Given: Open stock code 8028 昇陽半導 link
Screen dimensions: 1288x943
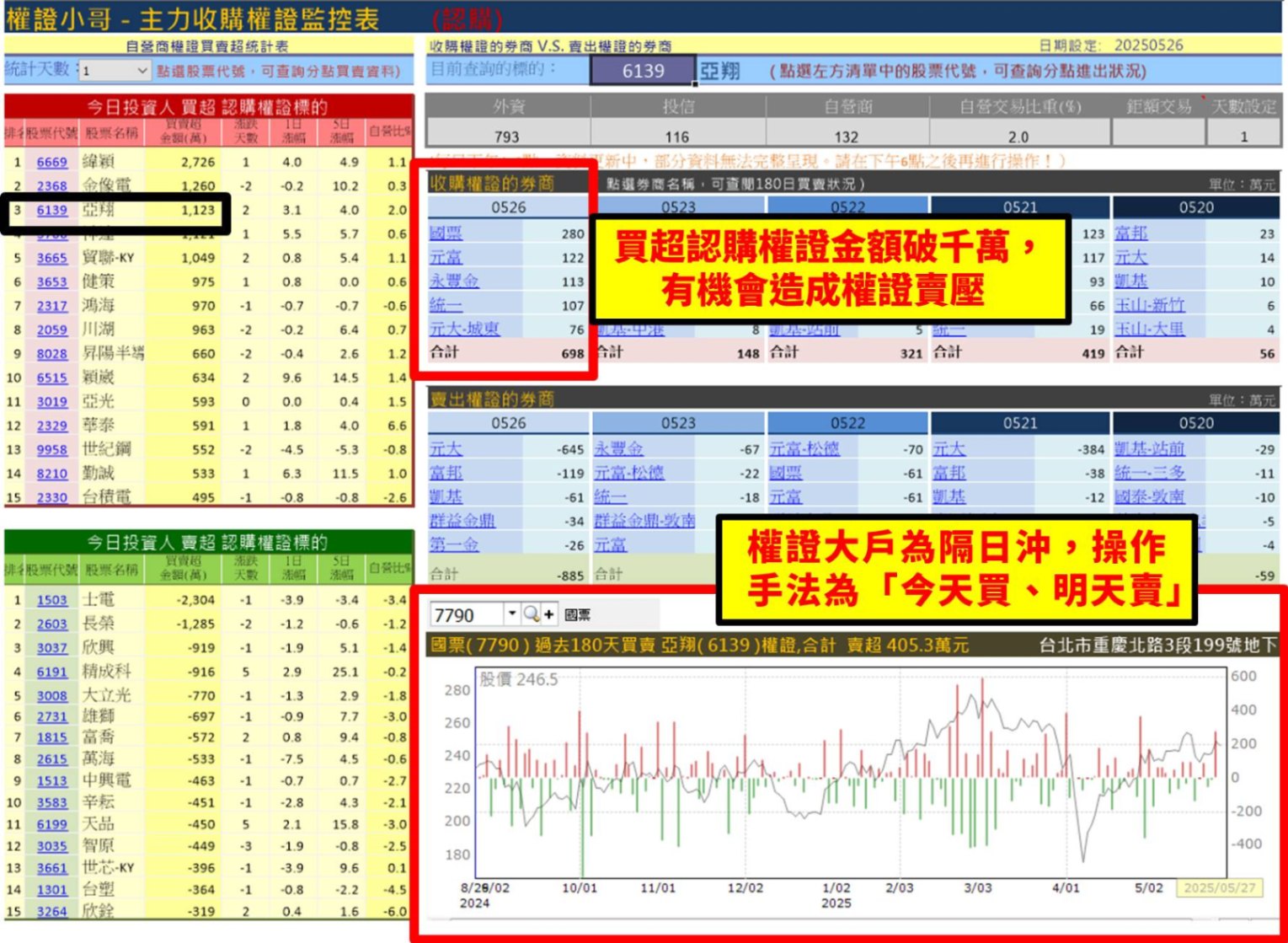Looking at the screenshot, I should tap(51, 354).
